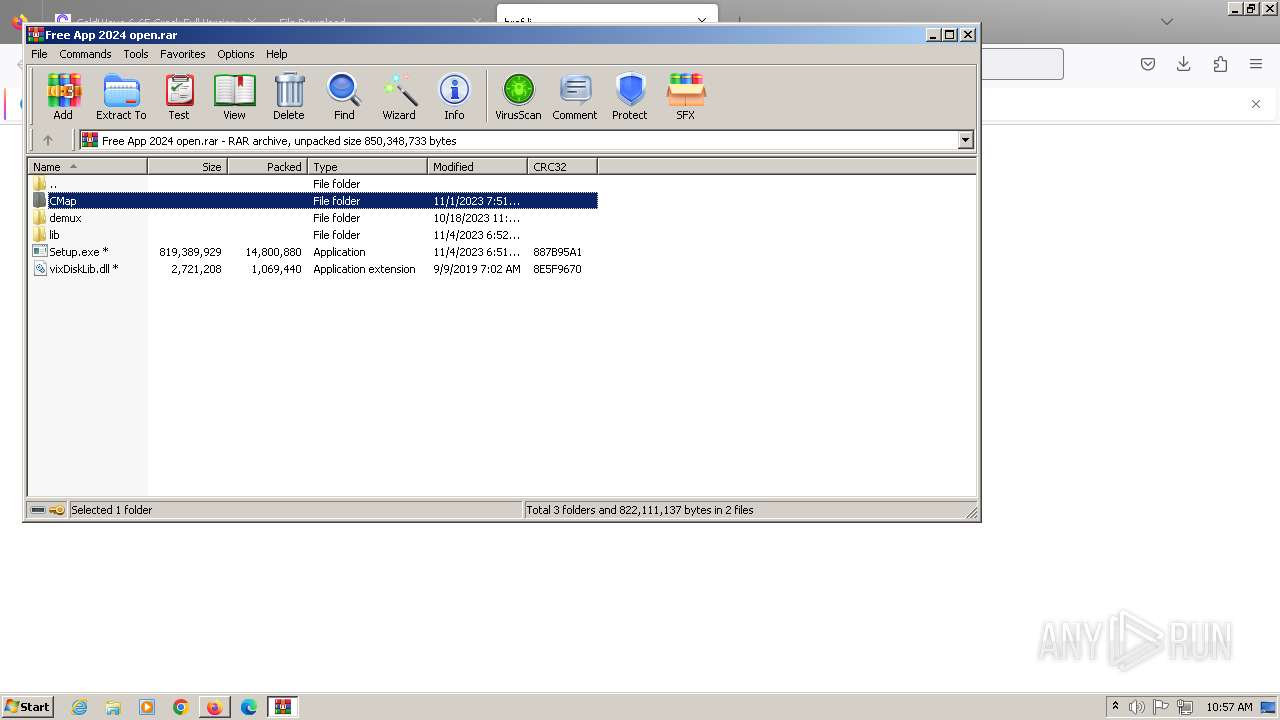1280x720 pixels.
Task: Open media player taskbar icon
Action: 147,707
